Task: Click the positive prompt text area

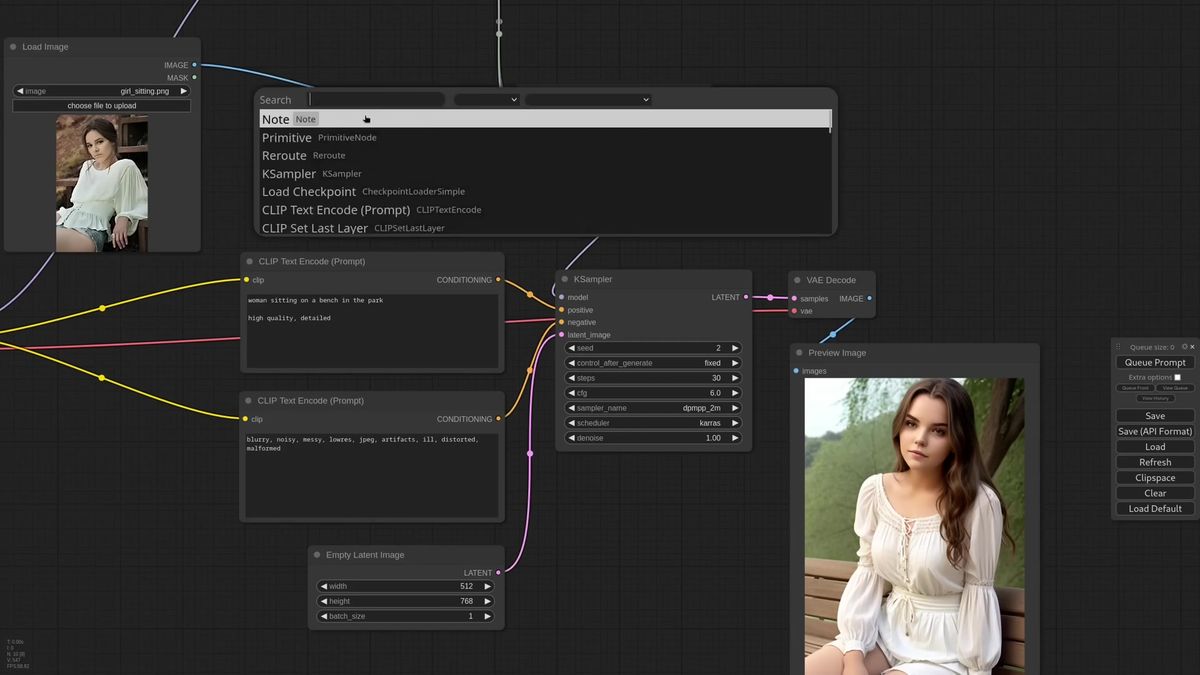Action: 373,331
